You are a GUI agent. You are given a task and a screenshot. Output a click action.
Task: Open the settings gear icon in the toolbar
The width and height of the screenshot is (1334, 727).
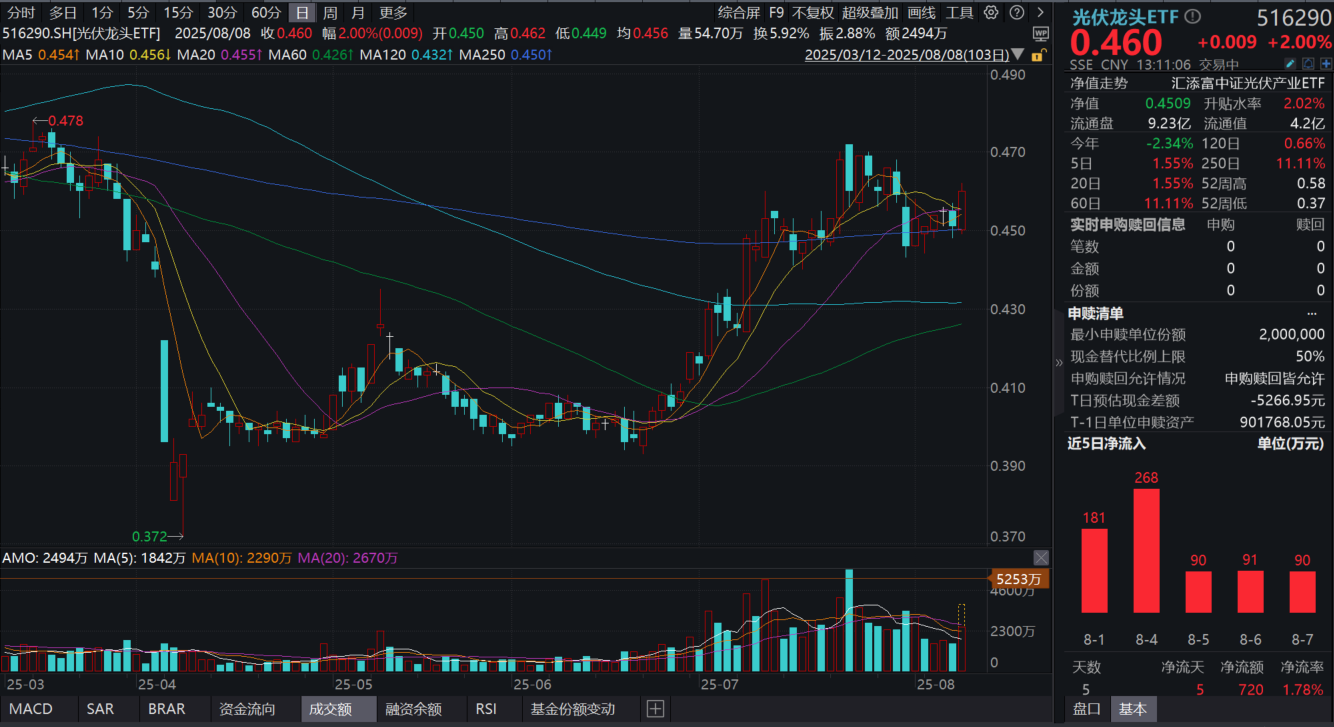pos(990,12)
